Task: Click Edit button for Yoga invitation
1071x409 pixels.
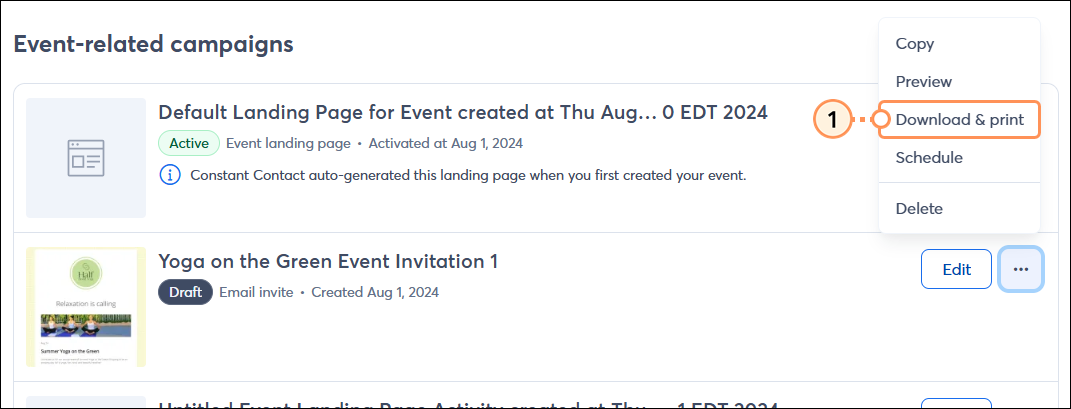Action: coord(956,269)
